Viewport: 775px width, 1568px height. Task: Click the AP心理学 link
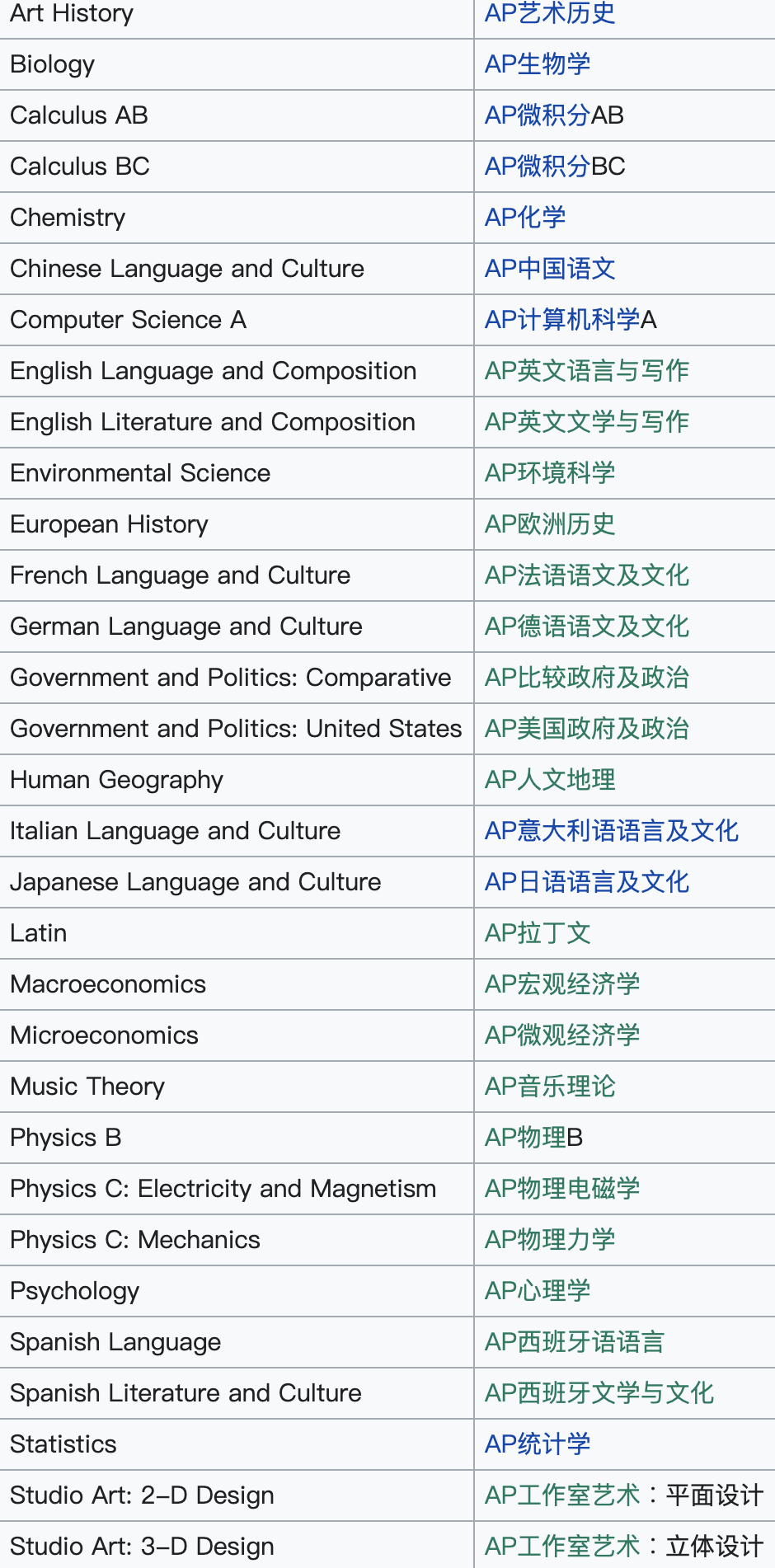point(538,1291)
